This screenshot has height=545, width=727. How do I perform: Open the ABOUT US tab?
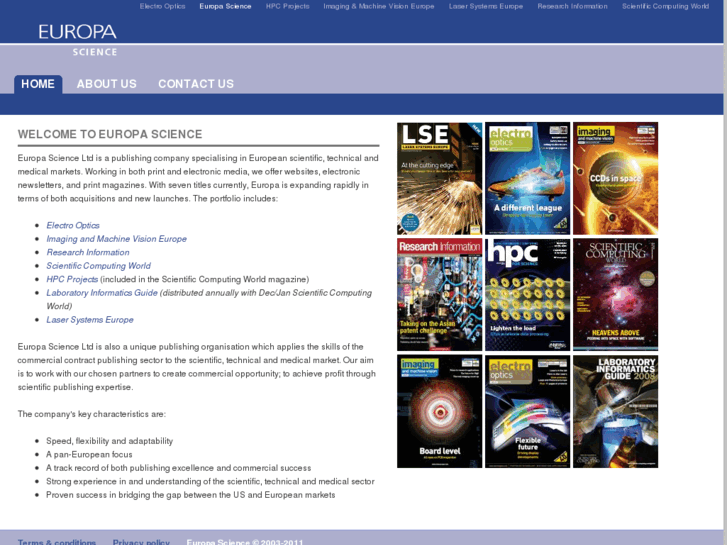(x=107, y=84)
